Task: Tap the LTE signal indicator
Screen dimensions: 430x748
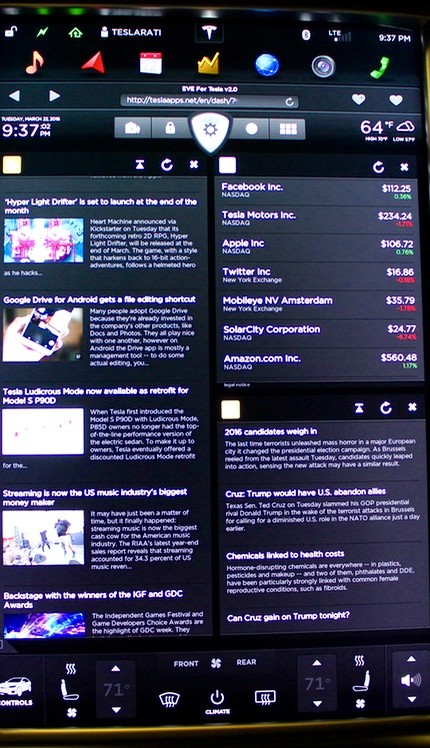Action: click(x=339, y=35)
